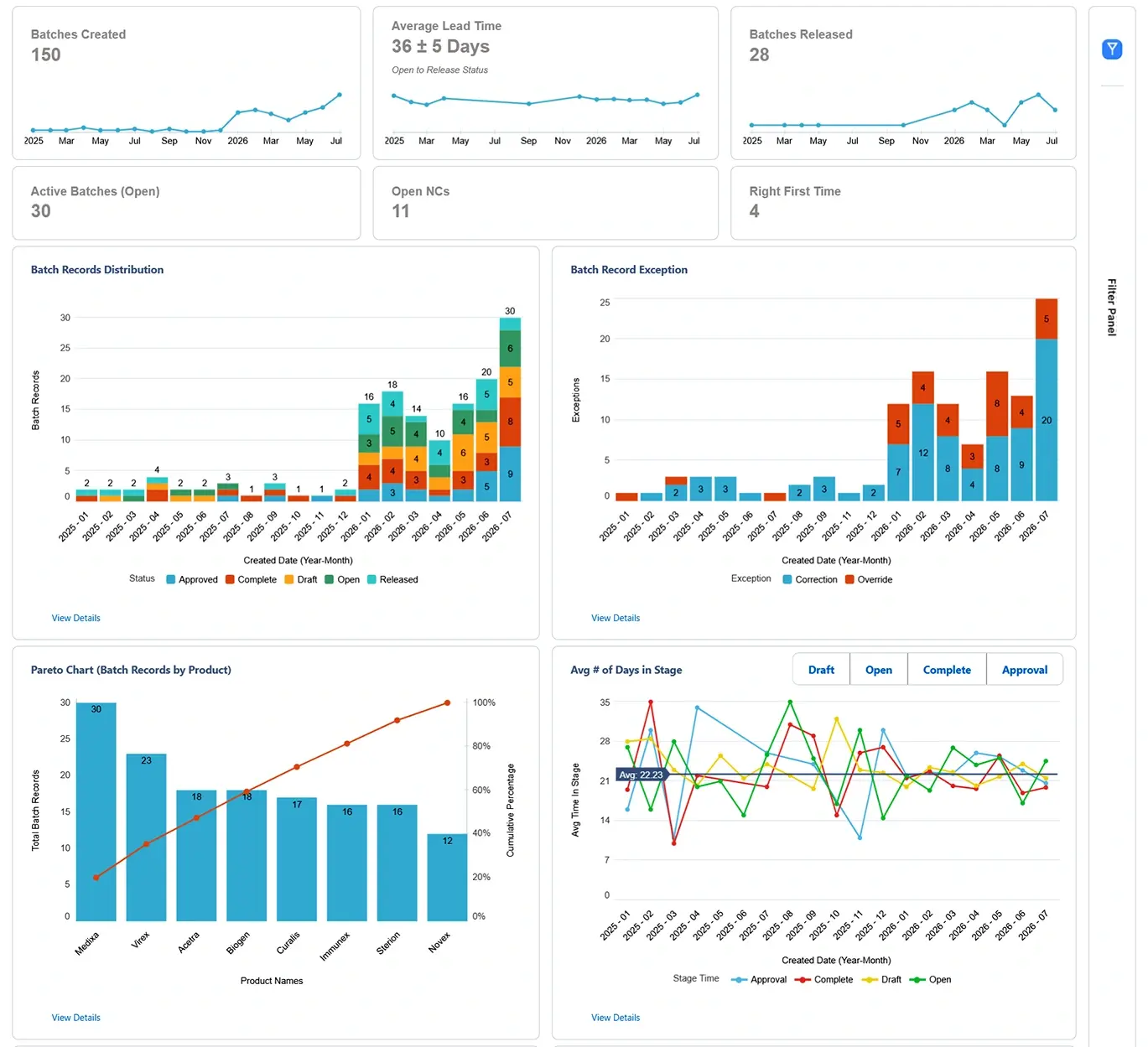Viewport: 1148px width, 1047px height.
Task: Open View Details under Avg Days in Stage
Action: tap(615, 1018)
